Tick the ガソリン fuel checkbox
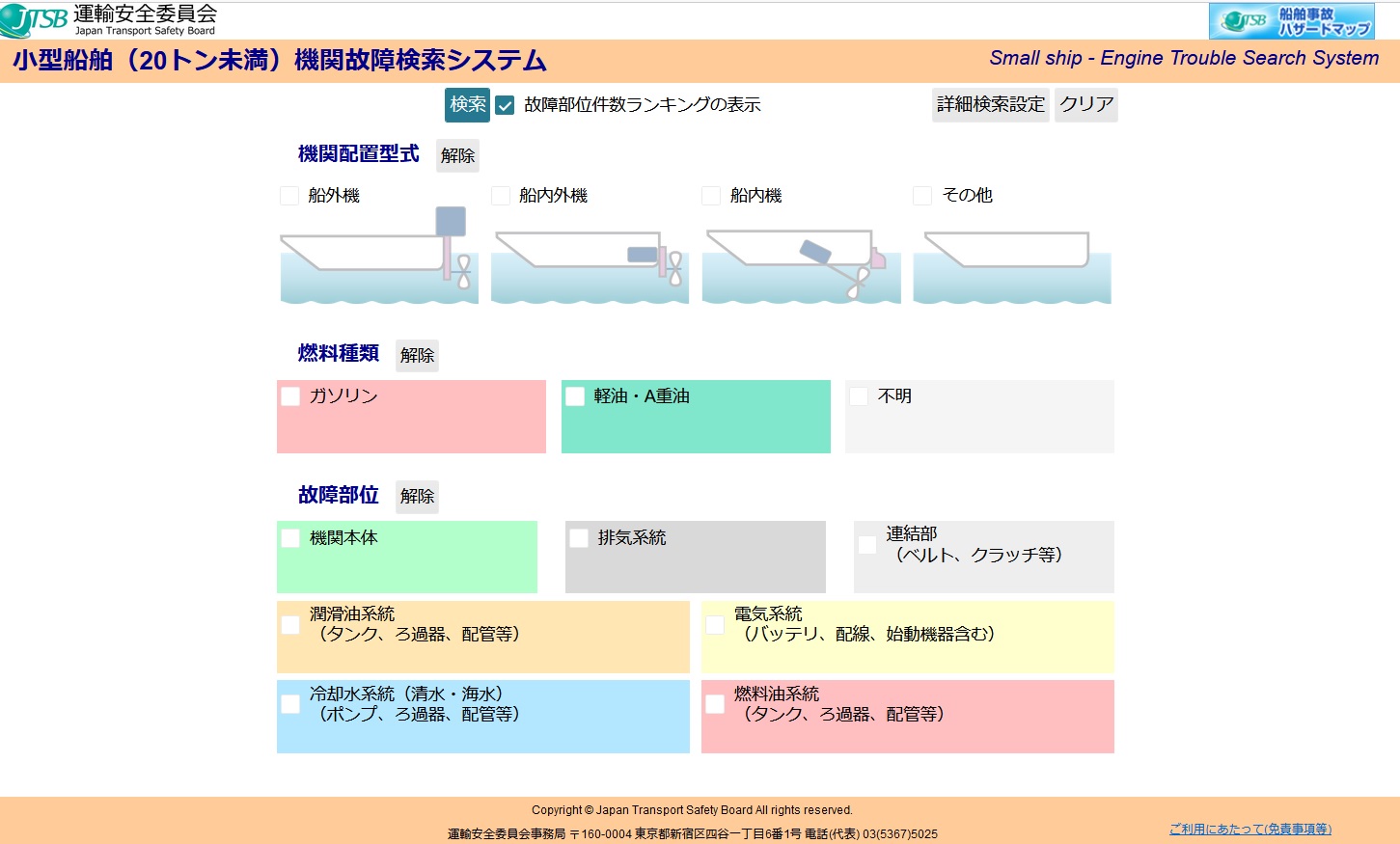This screenshot has width=1400, height=844. [x=290, y=396]
